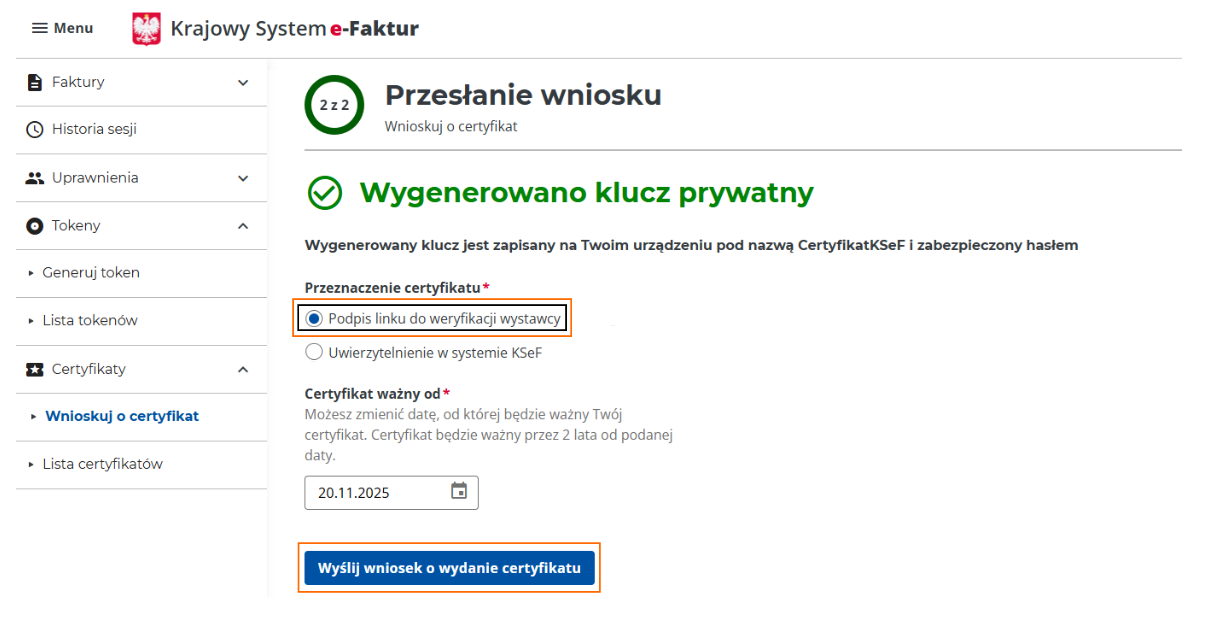Viewport: 1216px width, 633px height.
Task: Open the calendar date picker icon
Action: click(459, 491)
